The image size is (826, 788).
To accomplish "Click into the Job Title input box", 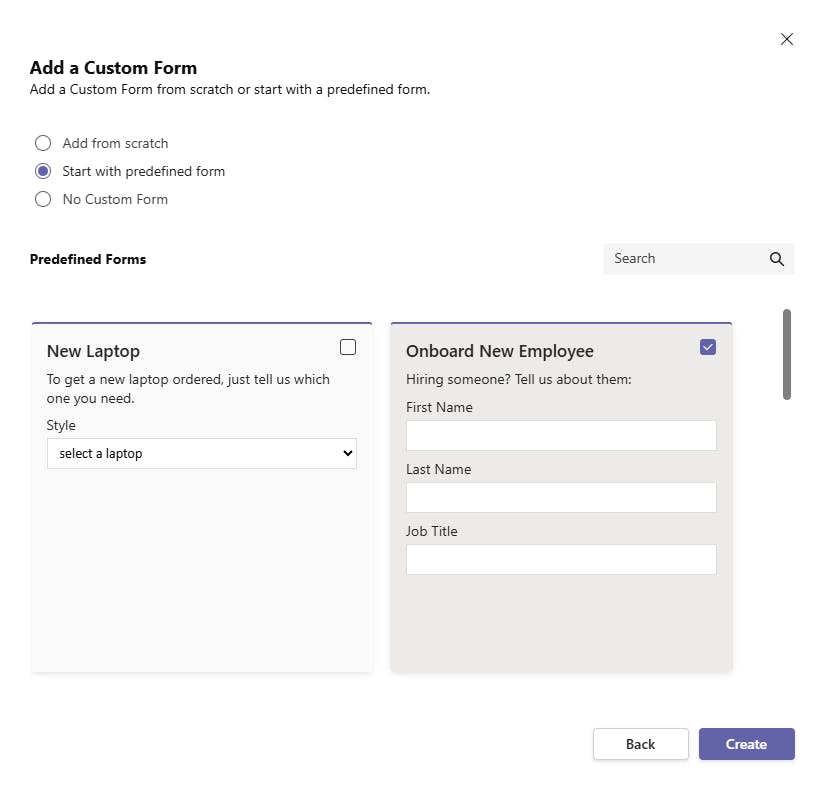I will [561, 559].
